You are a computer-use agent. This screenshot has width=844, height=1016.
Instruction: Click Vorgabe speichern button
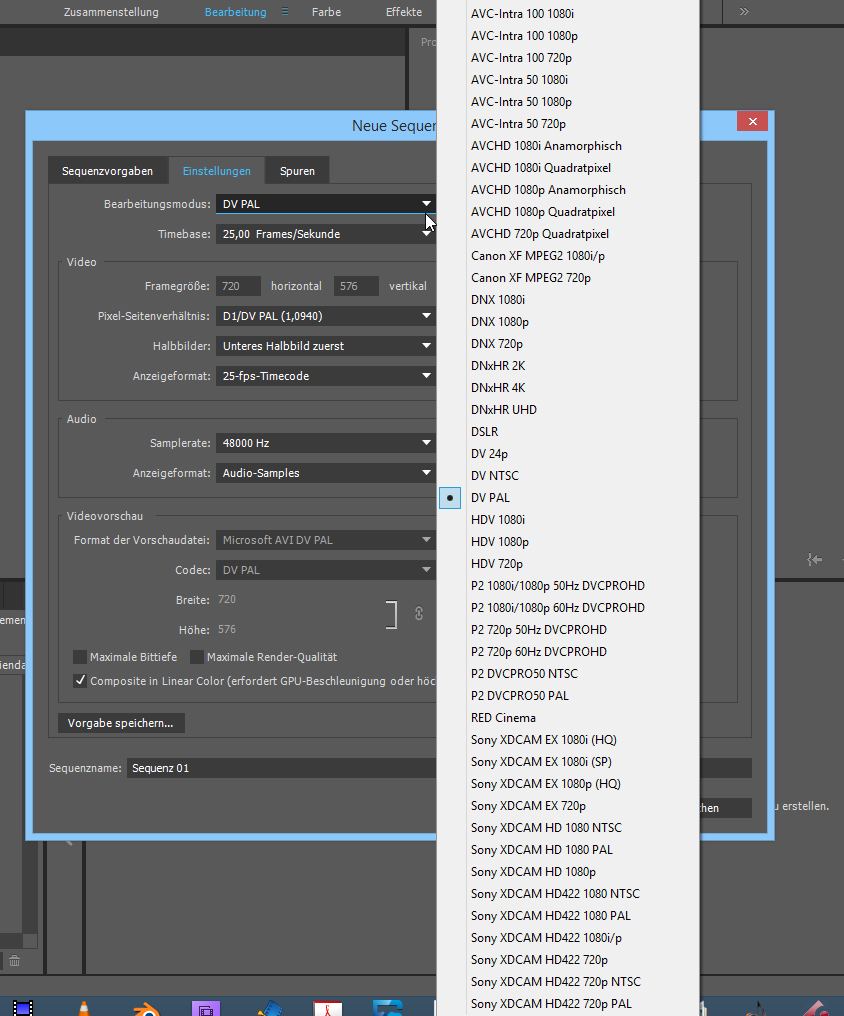121,723
